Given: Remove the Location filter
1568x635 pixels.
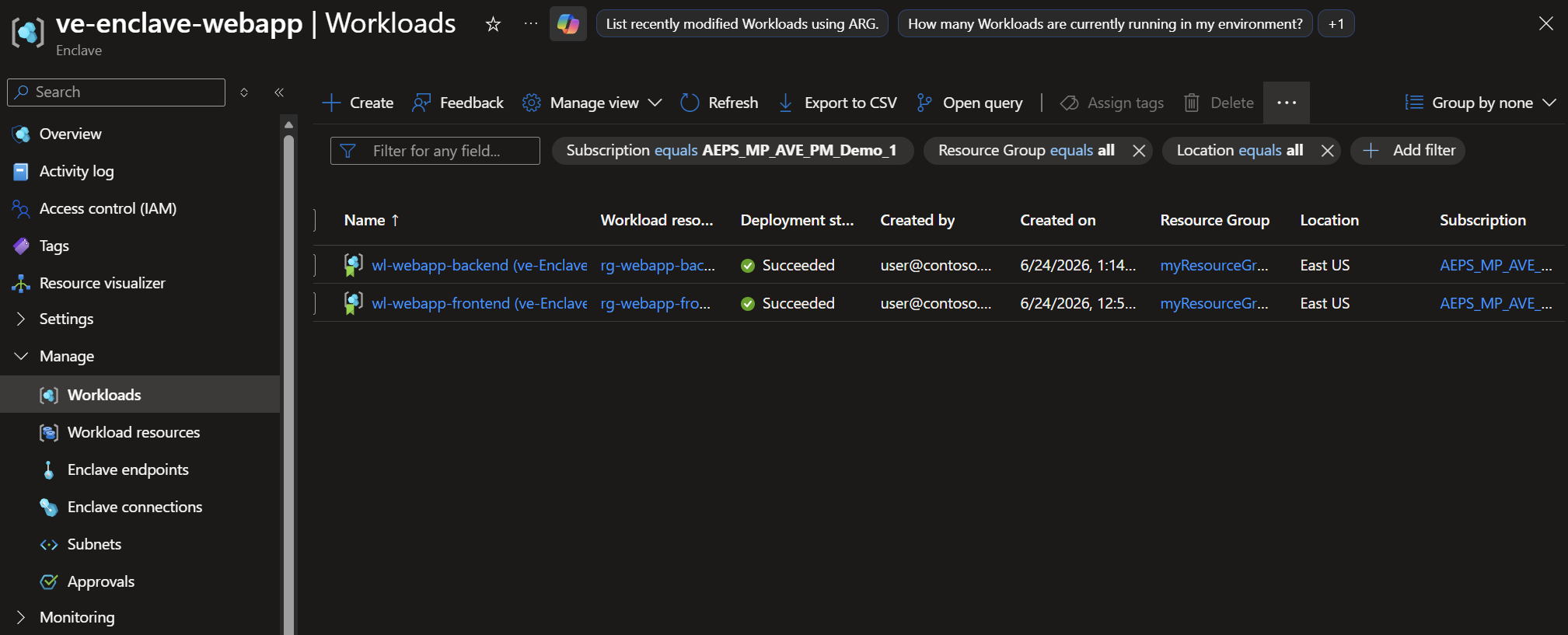Looking at the screenshot, I should pos(1328,151).
